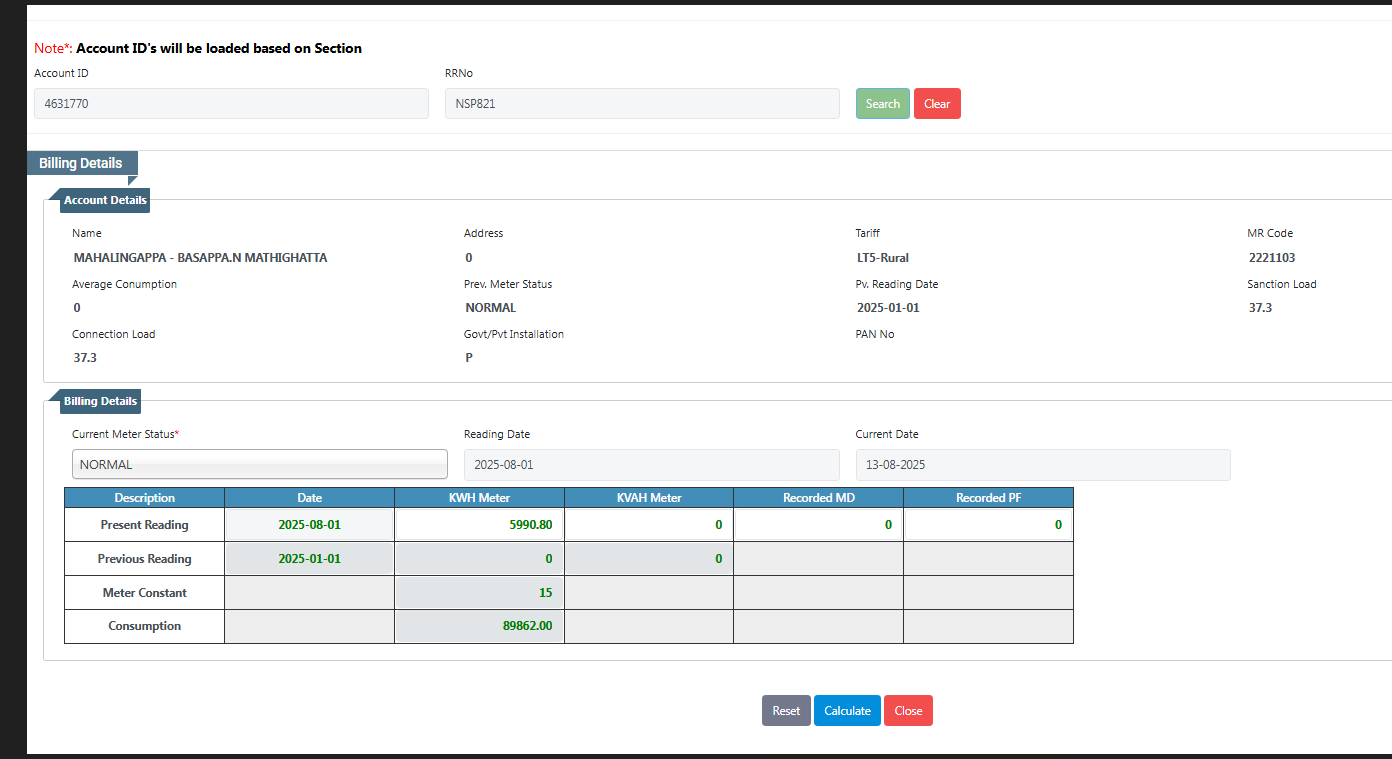The width and height of the screenshot is (1392, 759).
Task: Click the Present Reading date cell
Action: tap(310, 525)
